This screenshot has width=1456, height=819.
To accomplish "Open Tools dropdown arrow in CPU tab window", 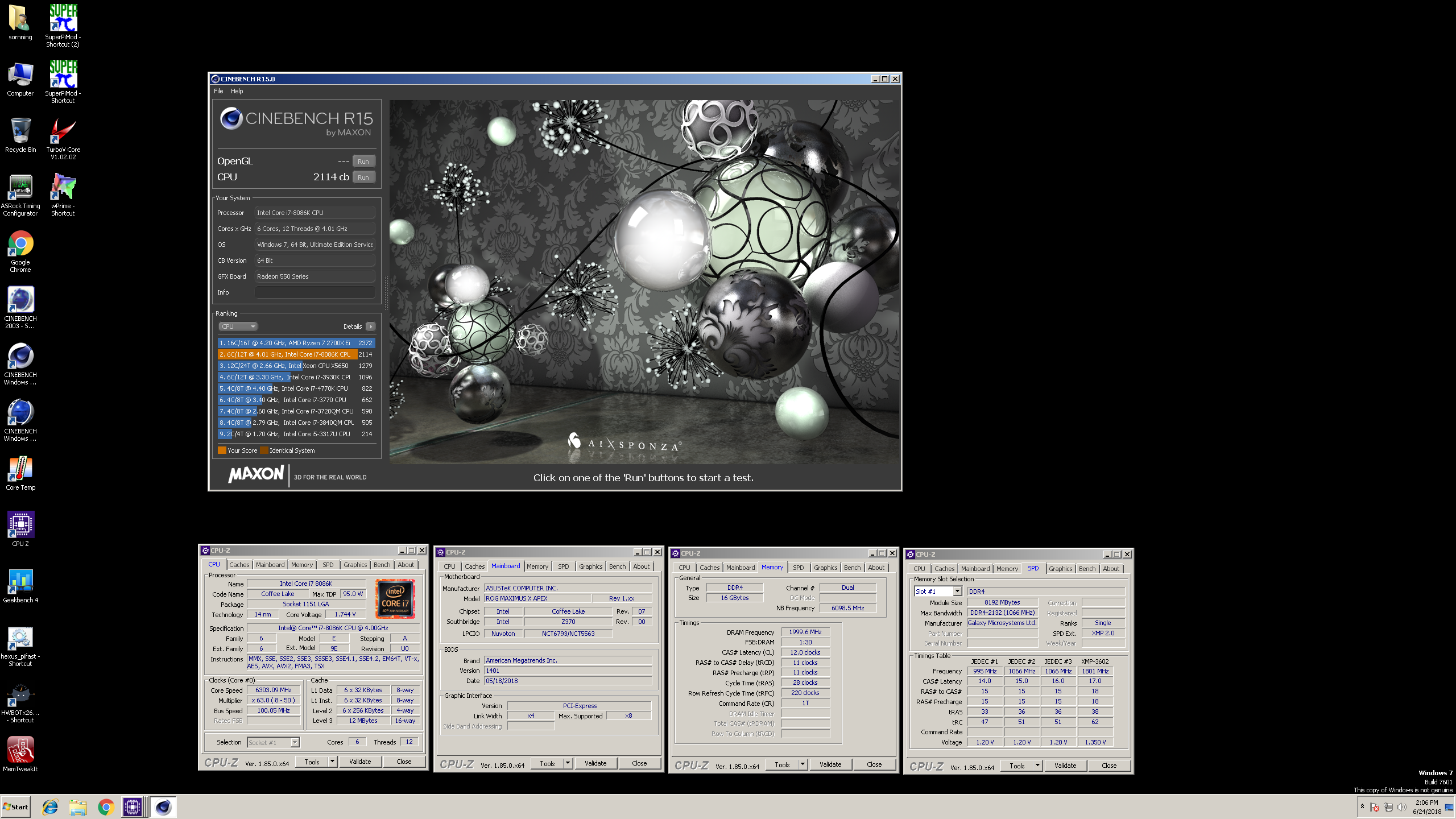I will (x=332, y=762).
